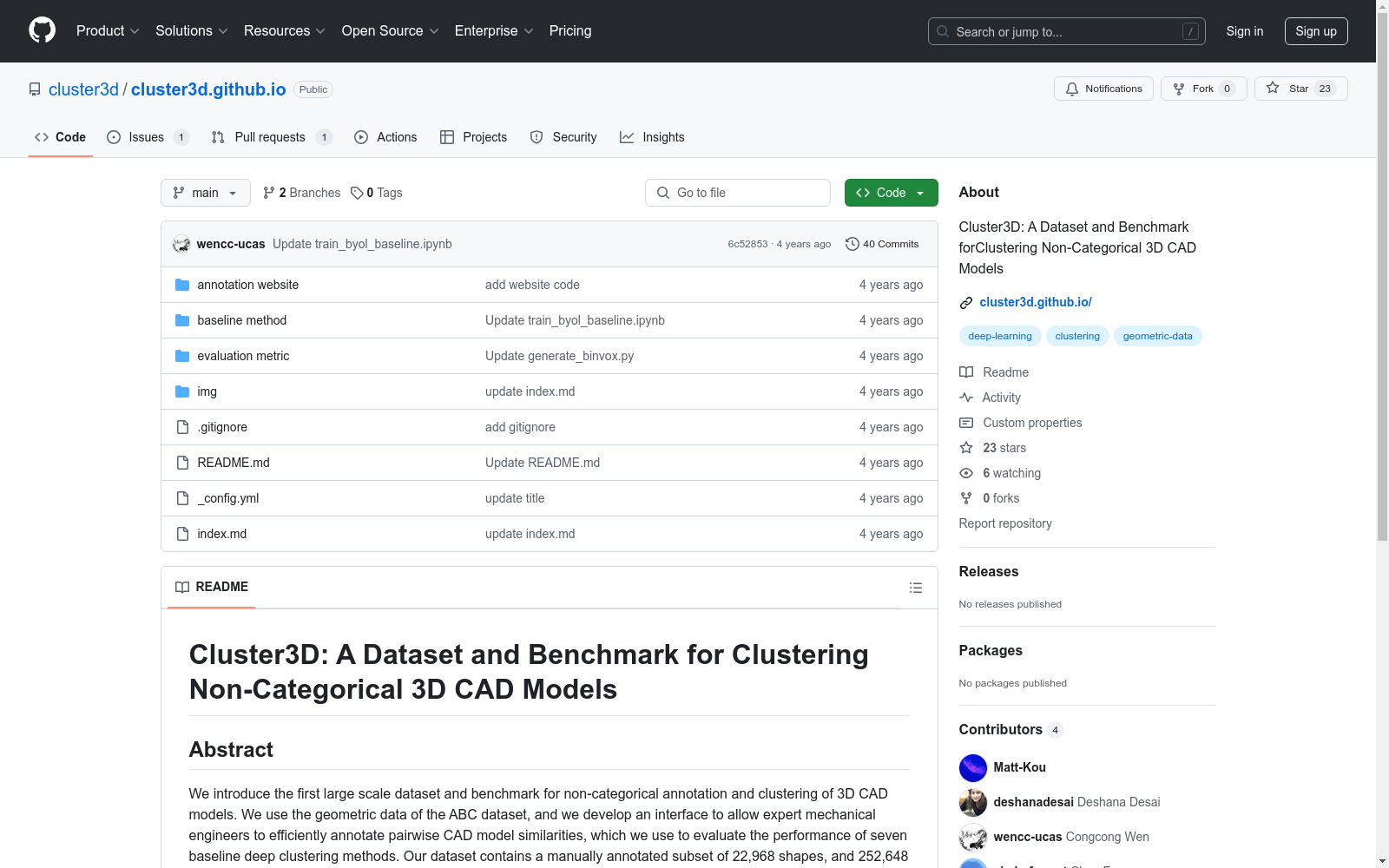Open cluster3d.github.io repository name link
The height and width of the screenshot is (868, 1389).
coord(208,89)
